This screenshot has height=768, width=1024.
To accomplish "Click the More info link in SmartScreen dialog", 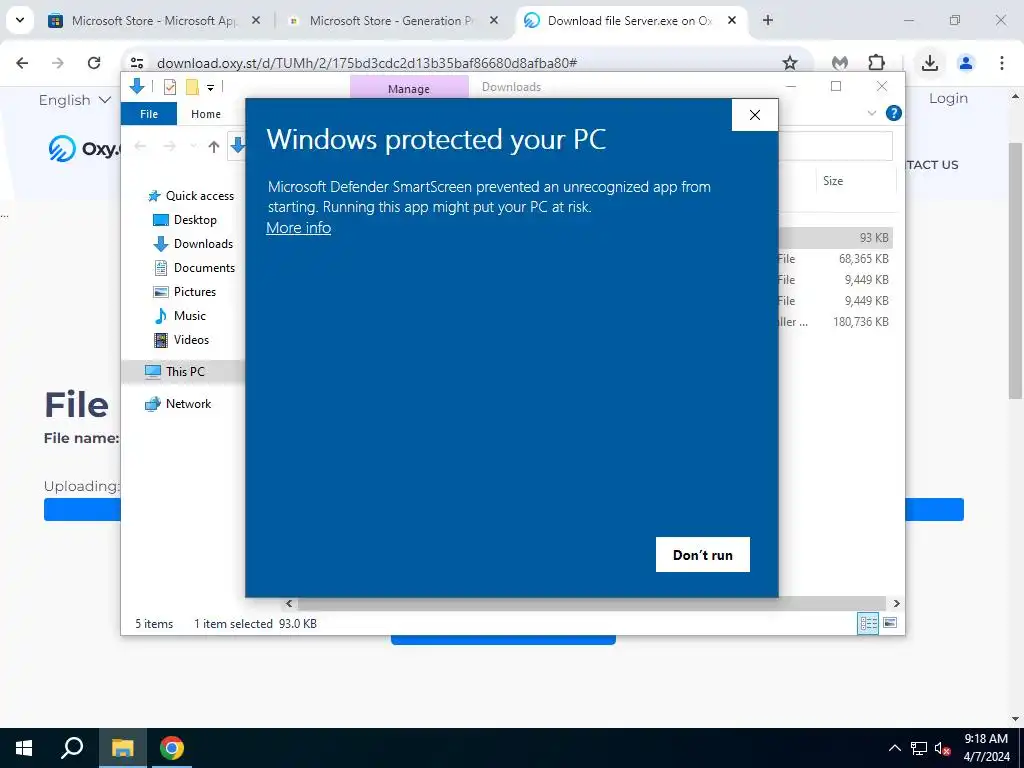I will coord(298,228).
